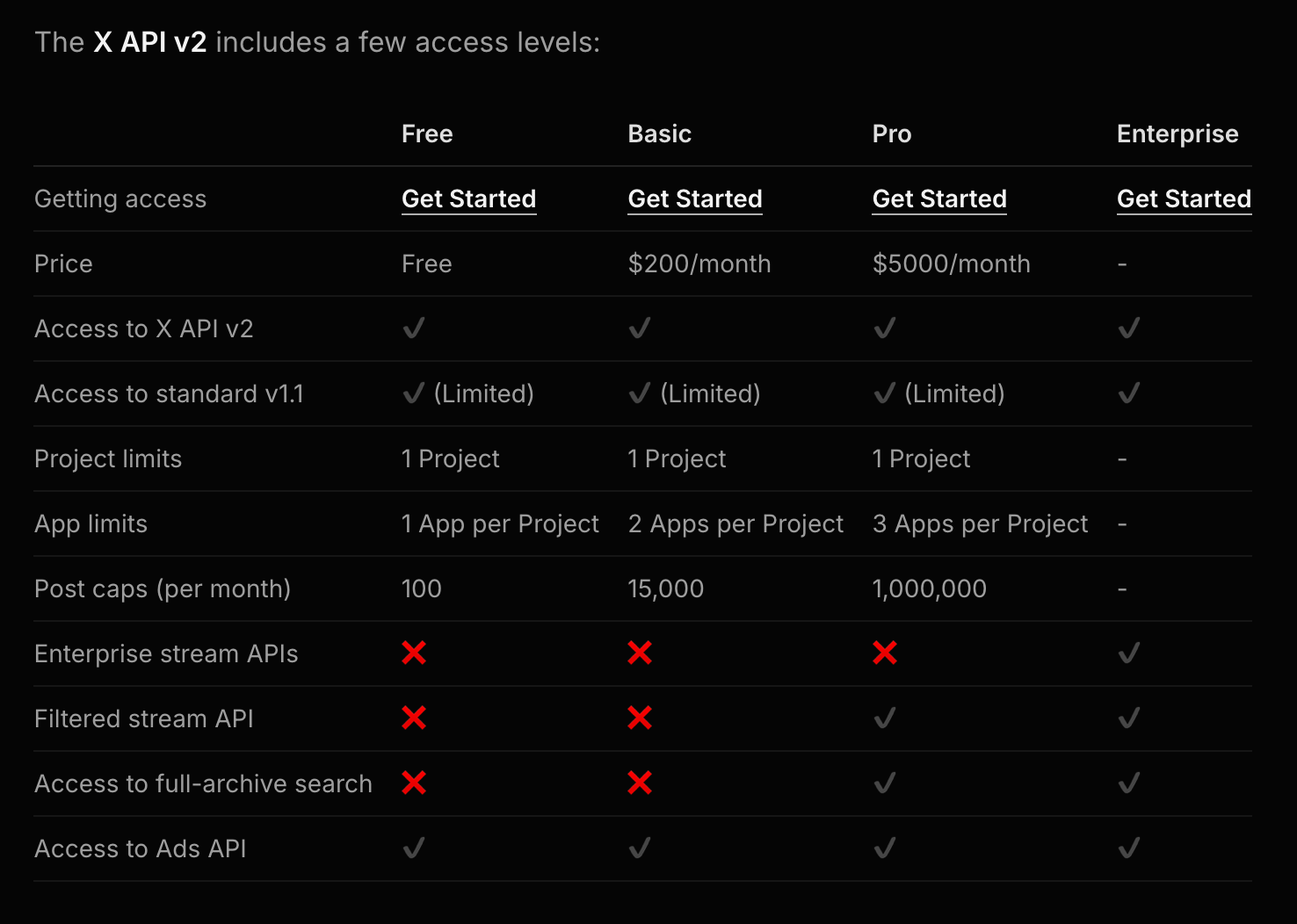Click checkmark for Pro Filtered stream API

tap(885, 718)
